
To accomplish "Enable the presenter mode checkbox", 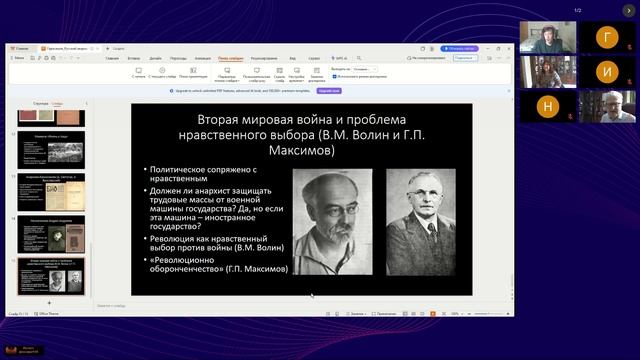I will tap(334, 76).
